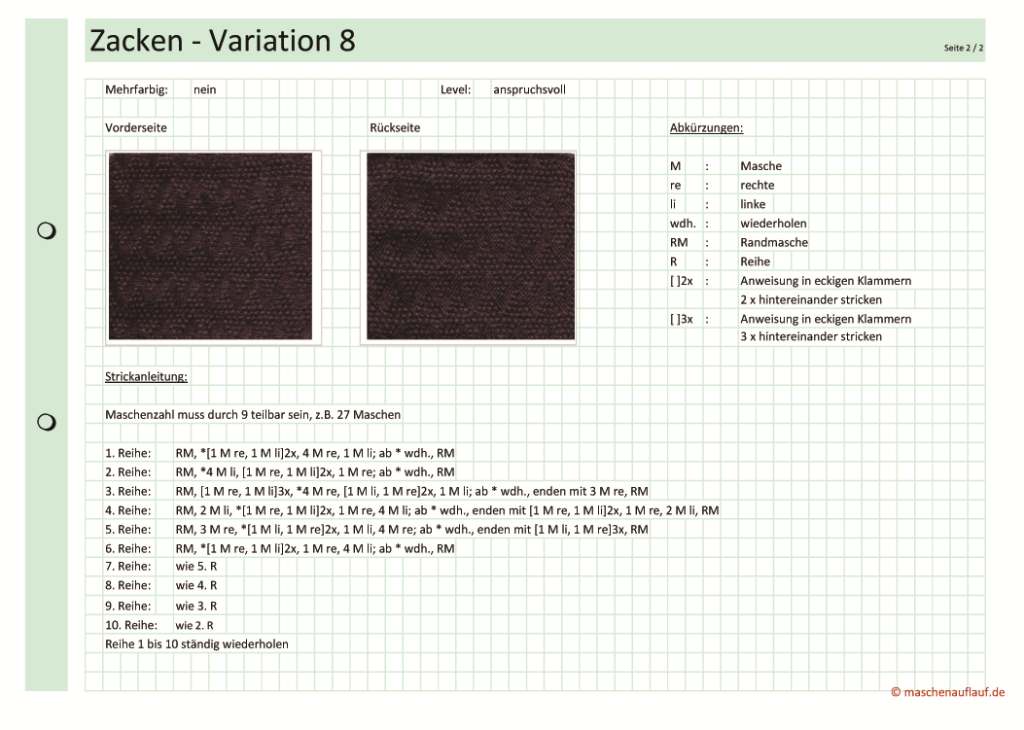Open the Vorderseite knitting sample photo

point(210,246)
